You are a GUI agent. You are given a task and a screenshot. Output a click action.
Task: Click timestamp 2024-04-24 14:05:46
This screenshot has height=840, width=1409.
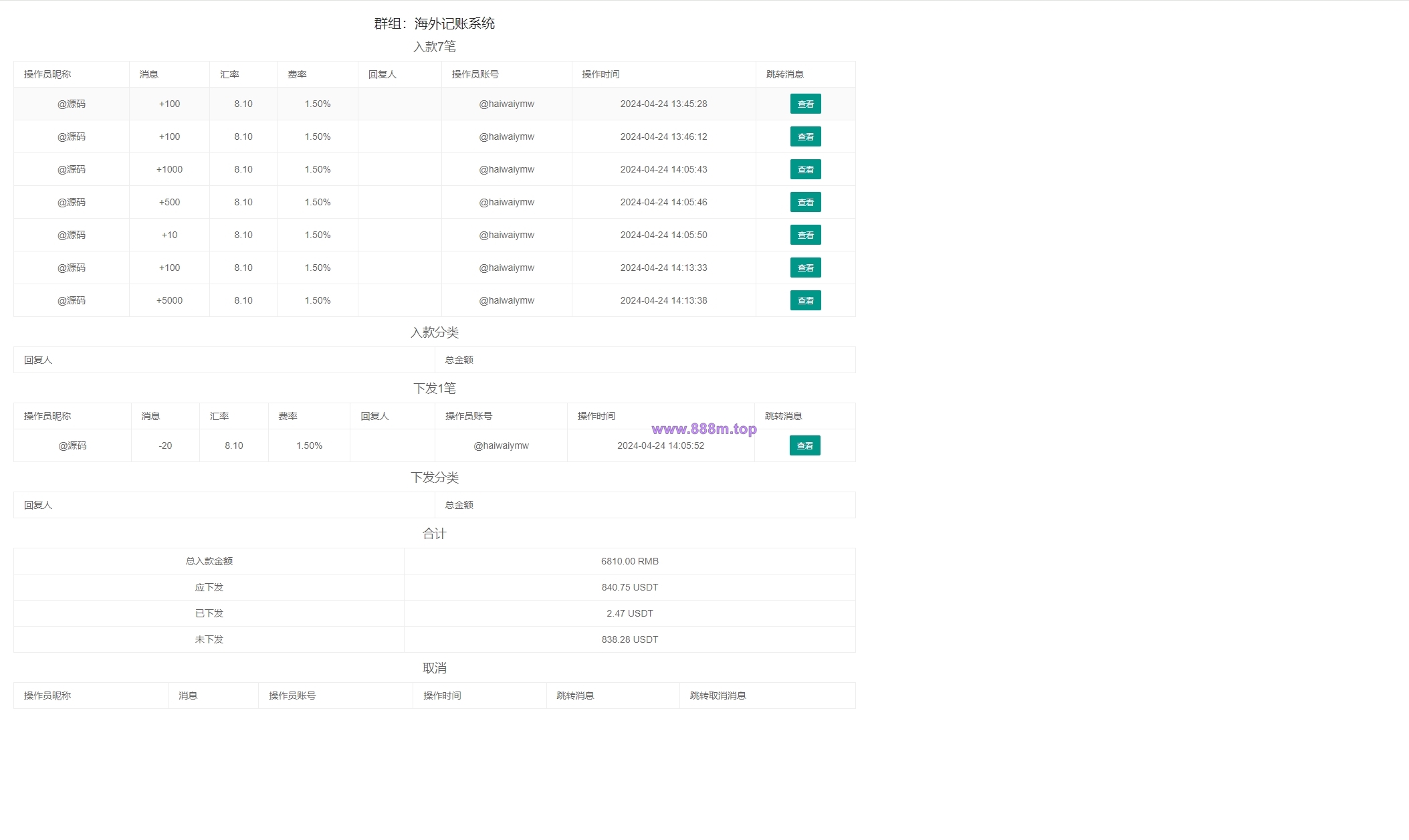point(663,202)
